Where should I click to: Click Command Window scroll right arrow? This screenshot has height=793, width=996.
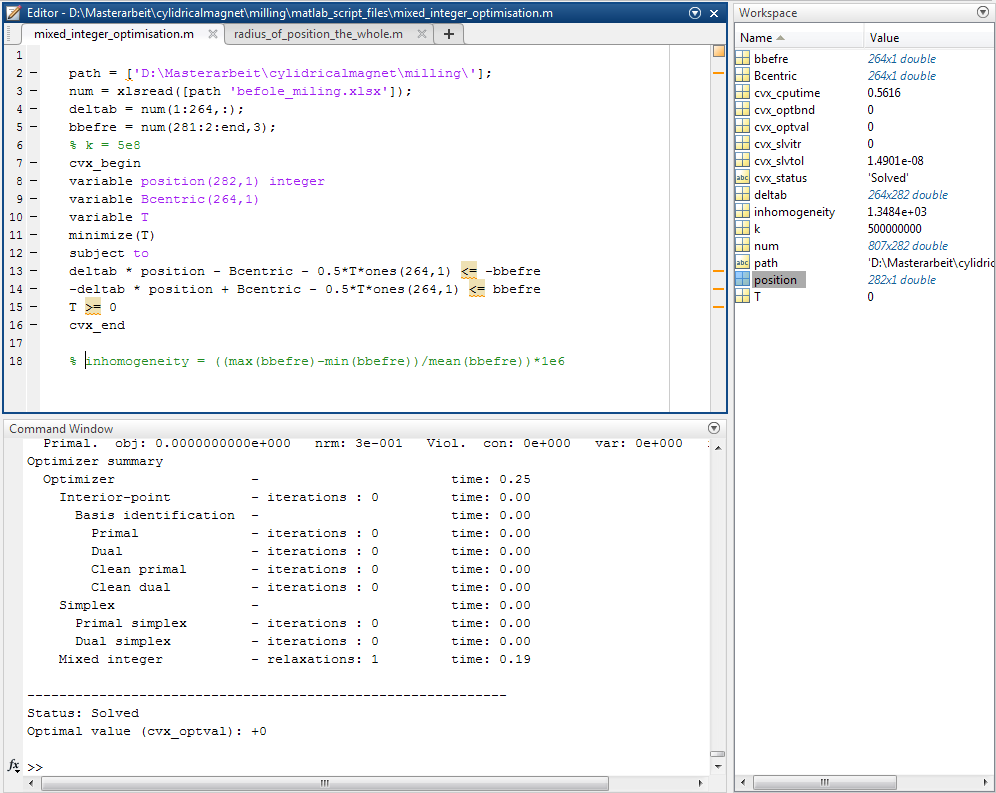click(701, 783)
